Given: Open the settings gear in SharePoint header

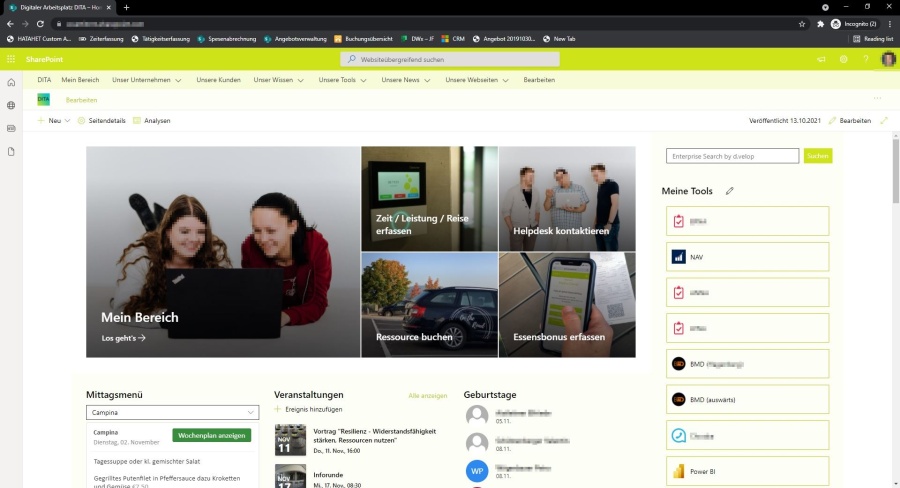Looking at the screenshot, I should pos(843,59).
